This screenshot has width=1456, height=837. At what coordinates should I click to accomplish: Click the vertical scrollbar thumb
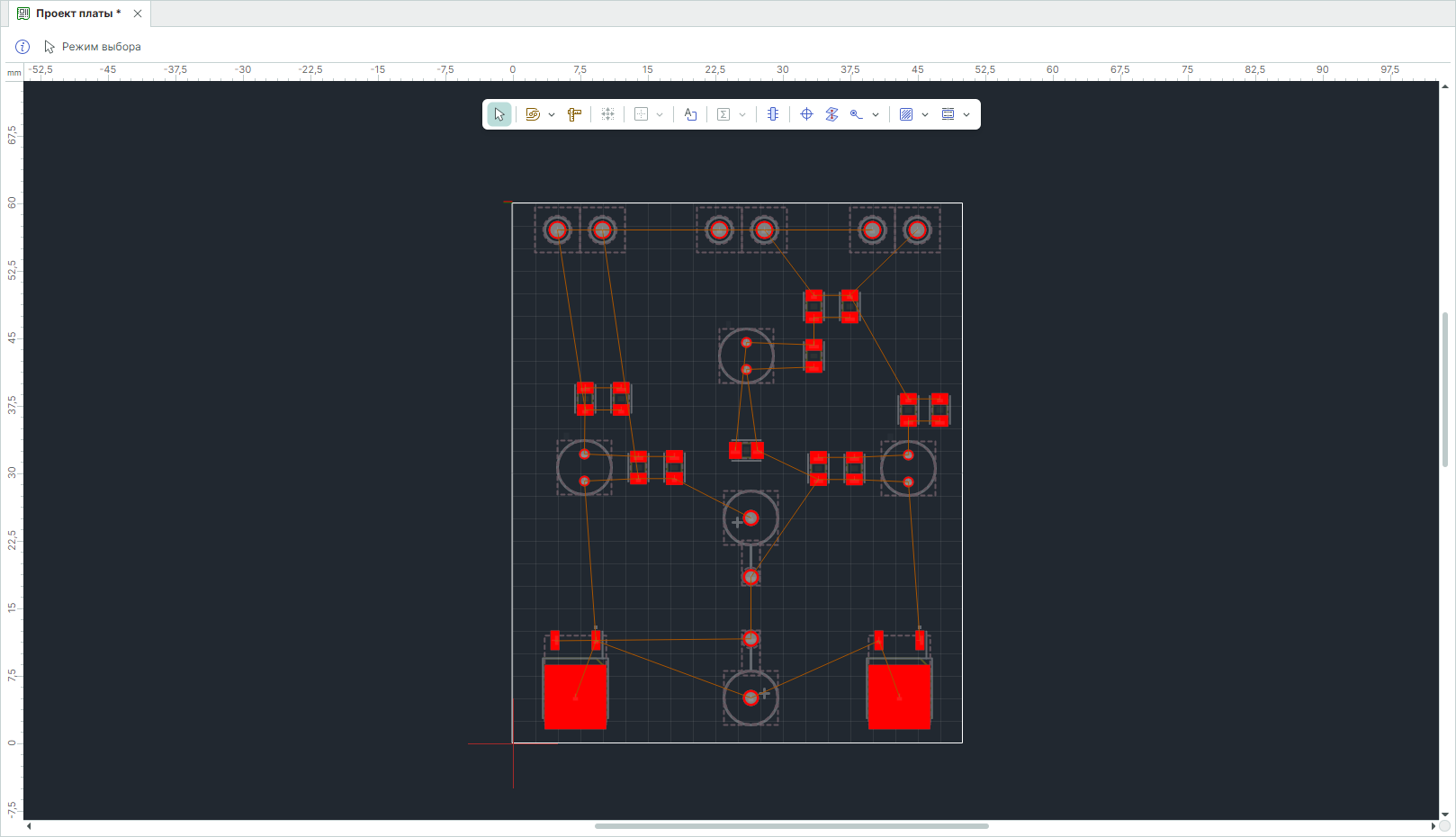pos(1445,389)
